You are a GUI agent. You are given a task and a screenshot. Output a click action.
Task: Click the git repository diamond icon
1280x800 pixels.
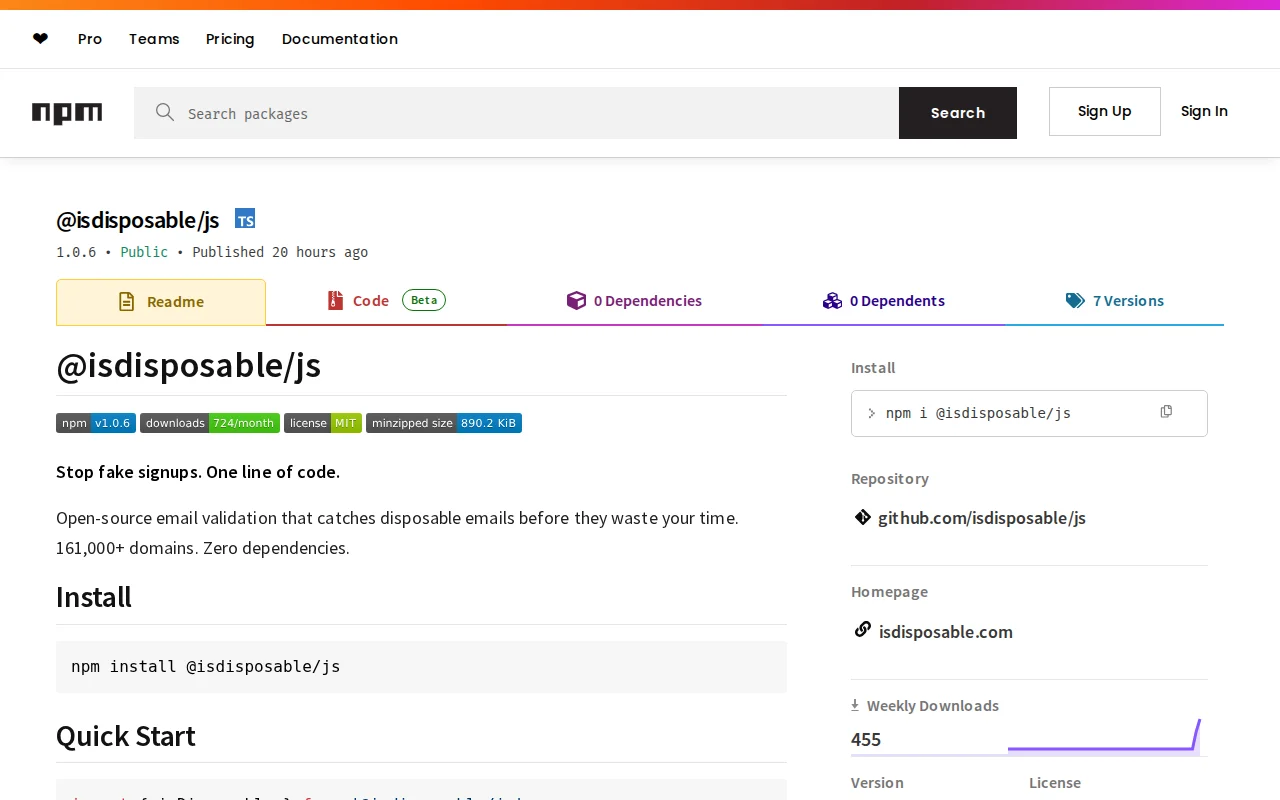[862, 517]
